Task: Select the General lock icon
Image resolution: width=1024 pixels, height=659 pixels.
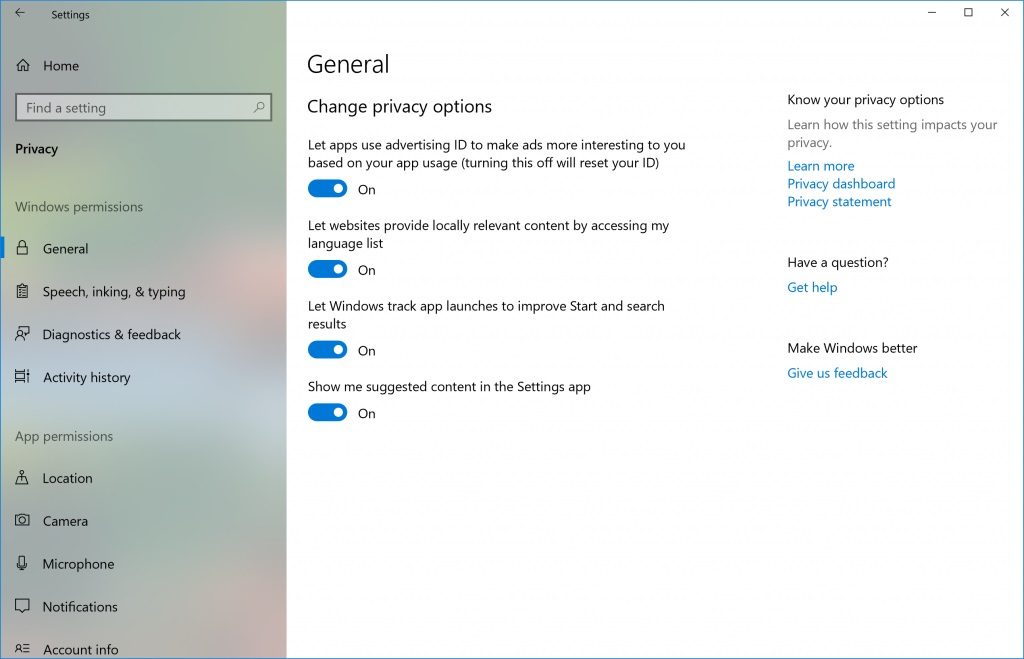Action: (23, 249)
